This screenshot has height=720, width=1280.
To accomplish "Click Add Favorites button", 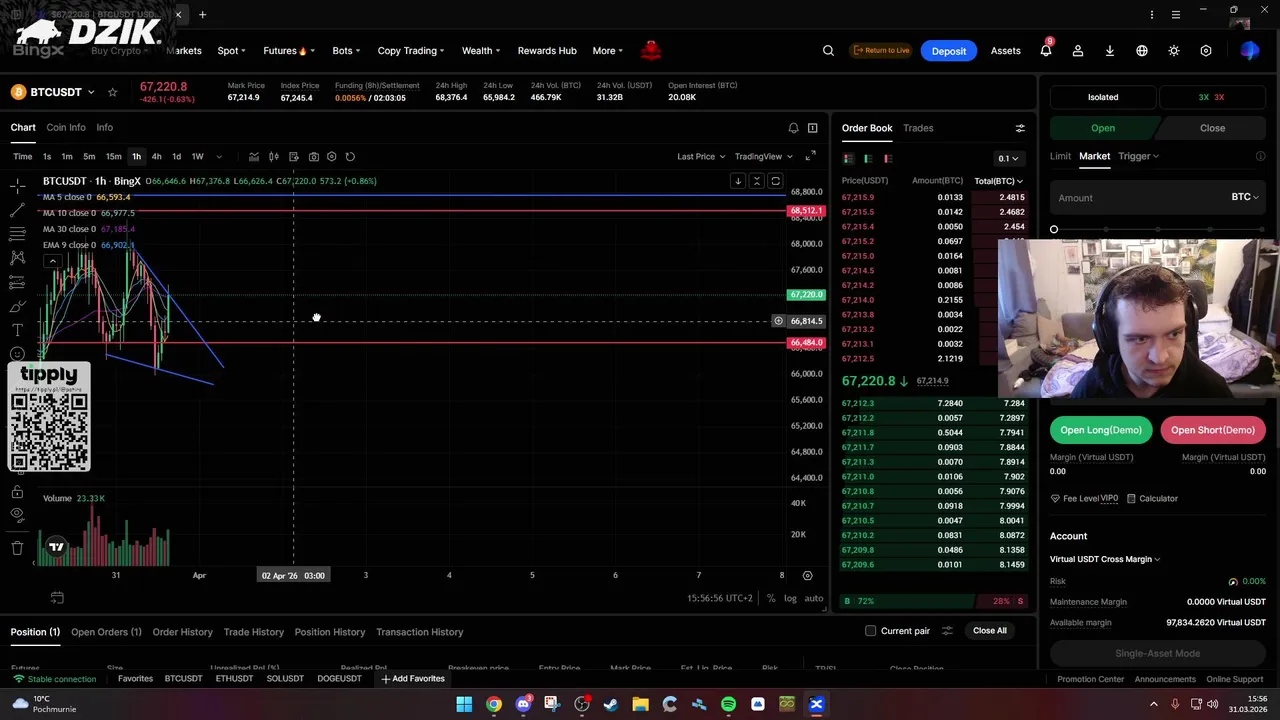I will click(412, 679).
